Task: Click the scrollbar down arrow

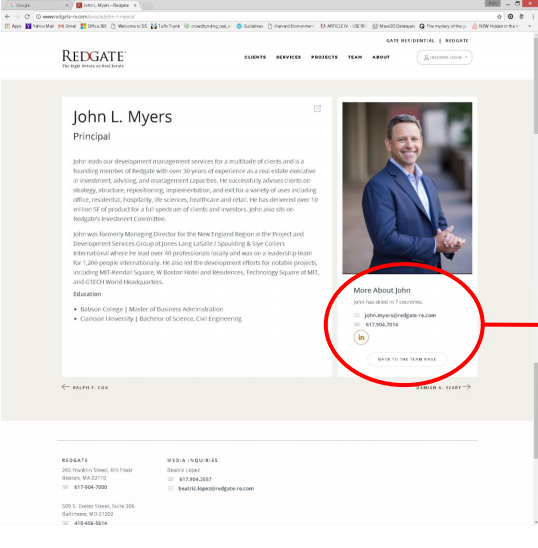Action: [x=536, y=522]
